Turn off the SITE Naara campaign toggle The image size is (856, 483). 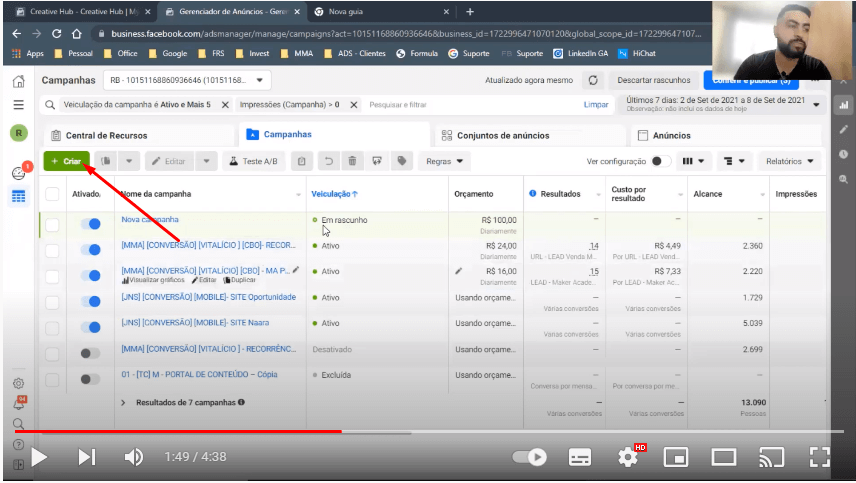(91, 327)
